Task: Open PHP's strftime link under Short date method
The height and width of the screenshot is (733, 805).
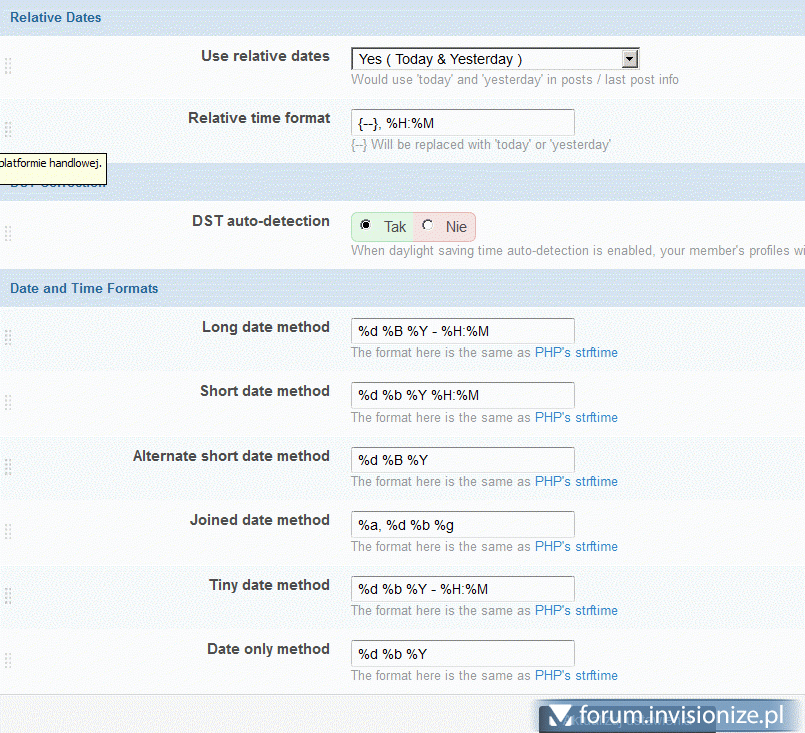Action: pyautogui.click(x=576, y=417)
